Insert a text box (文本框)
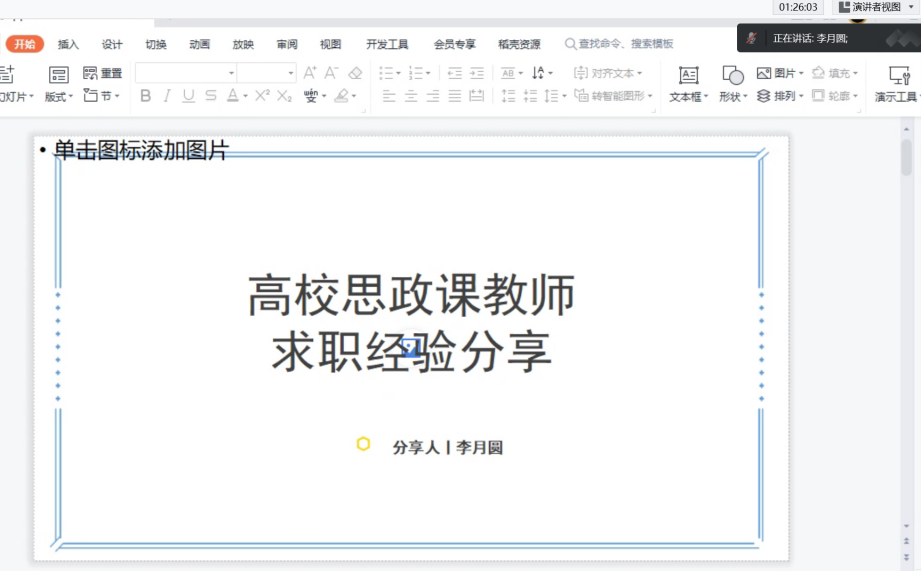 (x=688, y=84)
